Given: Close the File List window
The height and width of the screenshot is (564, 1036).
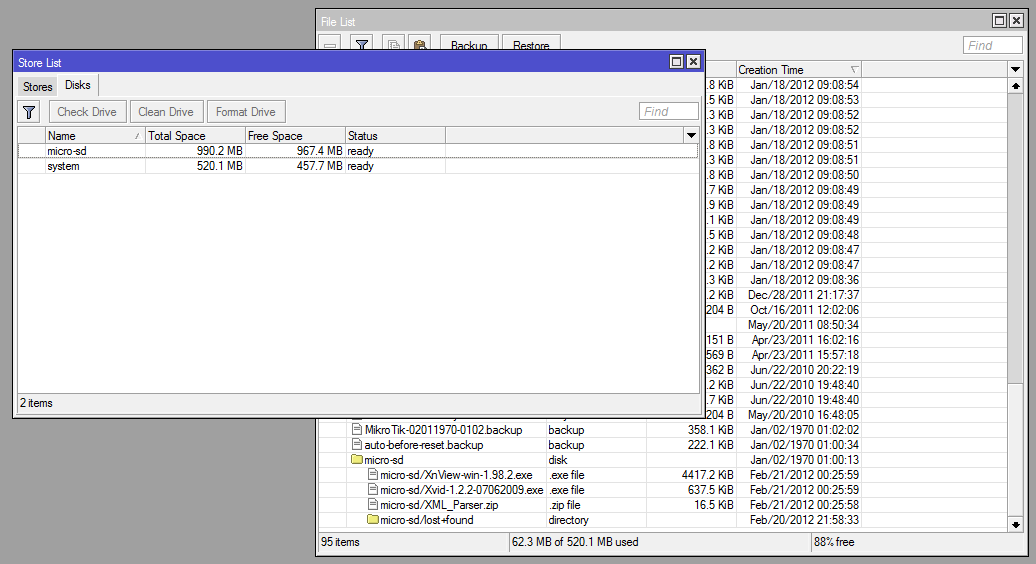Looking at the screenshot, I should pos(1016,20).
